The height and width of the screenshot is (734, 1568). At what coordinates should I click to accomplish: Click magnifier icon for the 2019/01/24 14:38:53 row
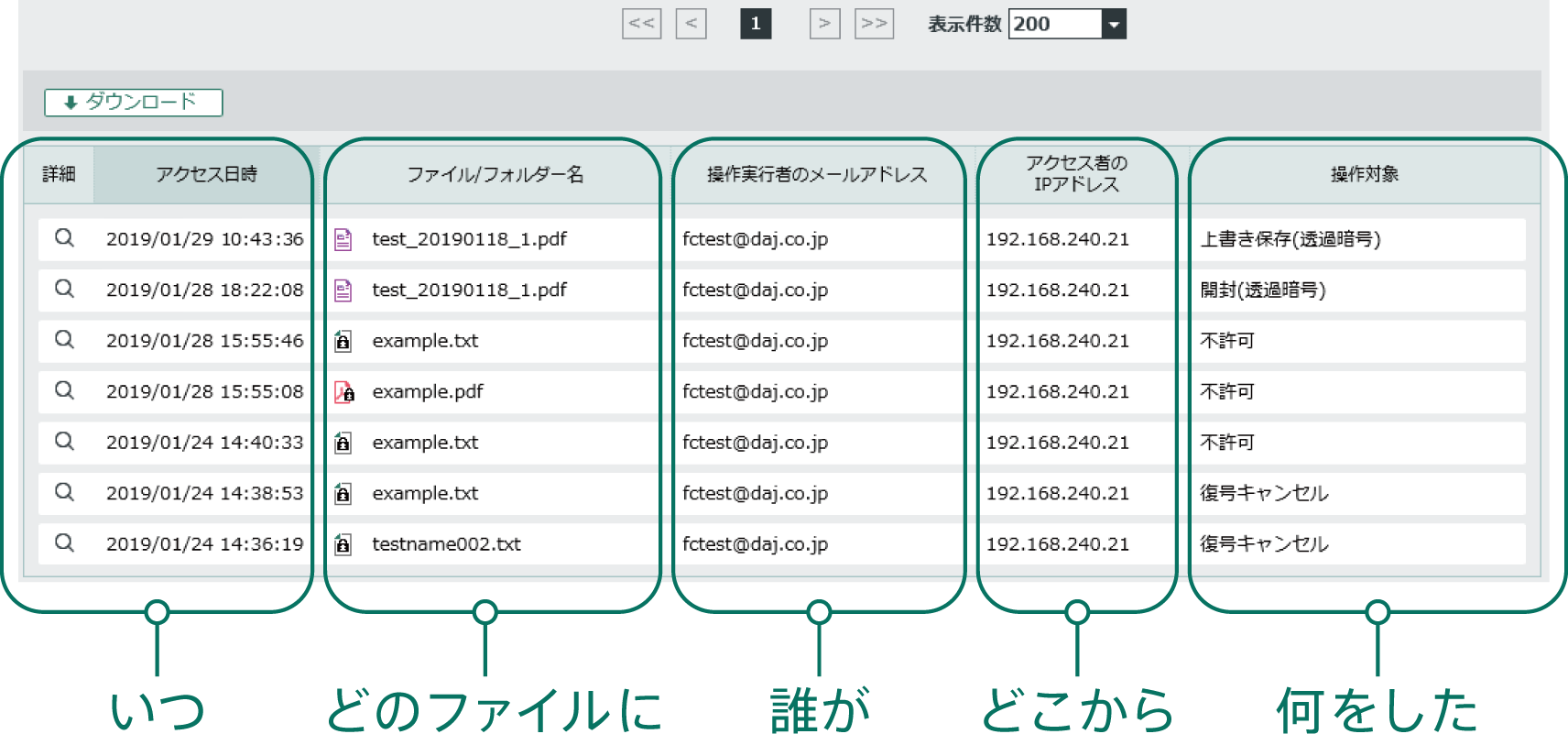click(64, 492)
